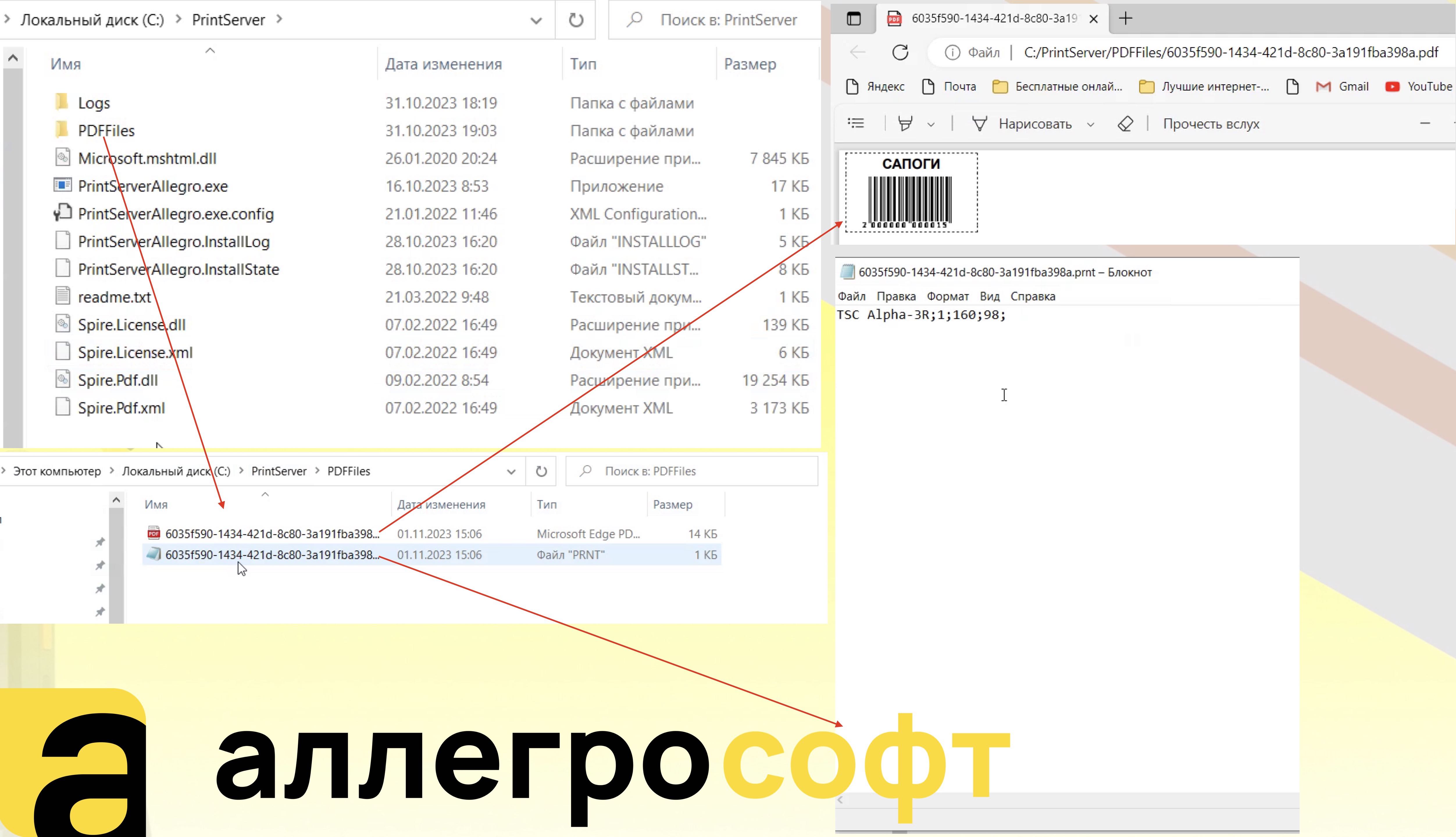Open Нарисовать tool options dropdown
Image resolution: width=1456 pixels, height=837 pixels.
(1090, 124)
